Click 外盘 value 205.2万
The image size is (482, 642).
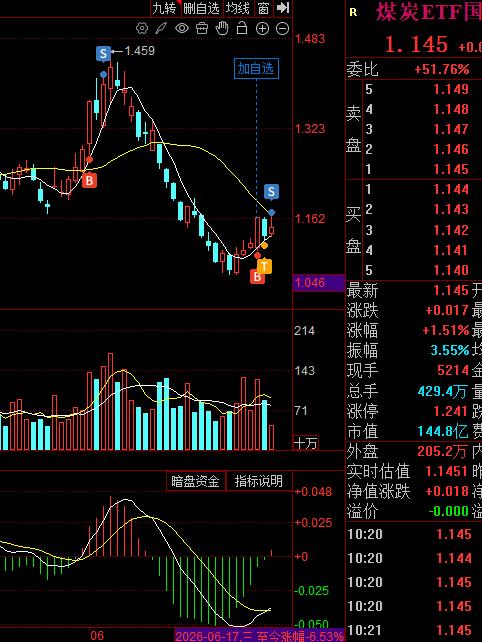[x=442, y=451]
